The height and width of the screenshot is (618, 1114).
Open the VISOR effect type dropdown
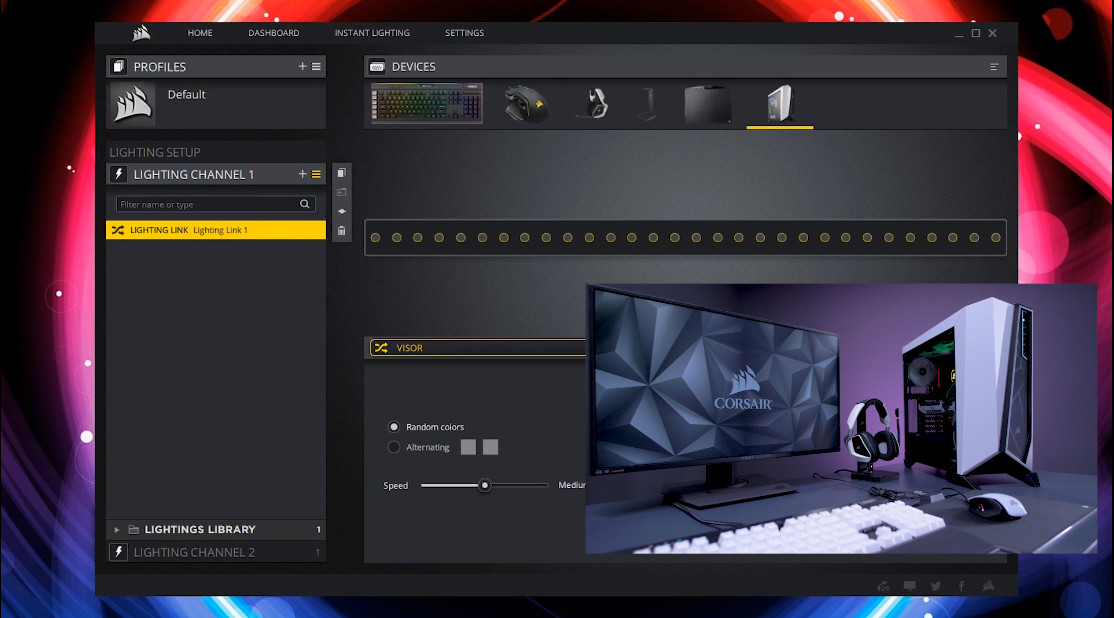[x=477, y=347]
